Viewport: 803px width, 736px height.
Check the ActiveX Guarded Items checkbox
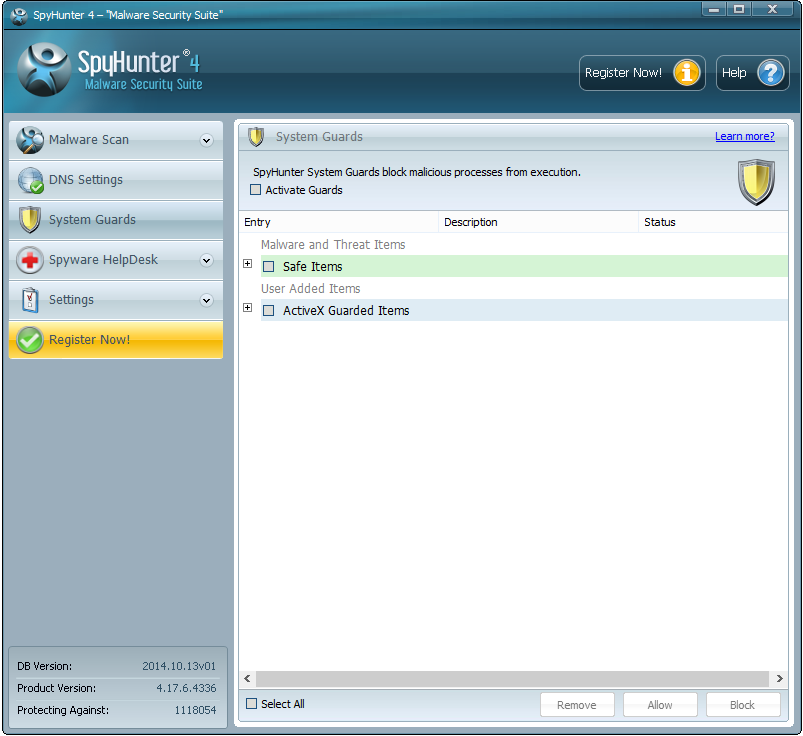268,311
